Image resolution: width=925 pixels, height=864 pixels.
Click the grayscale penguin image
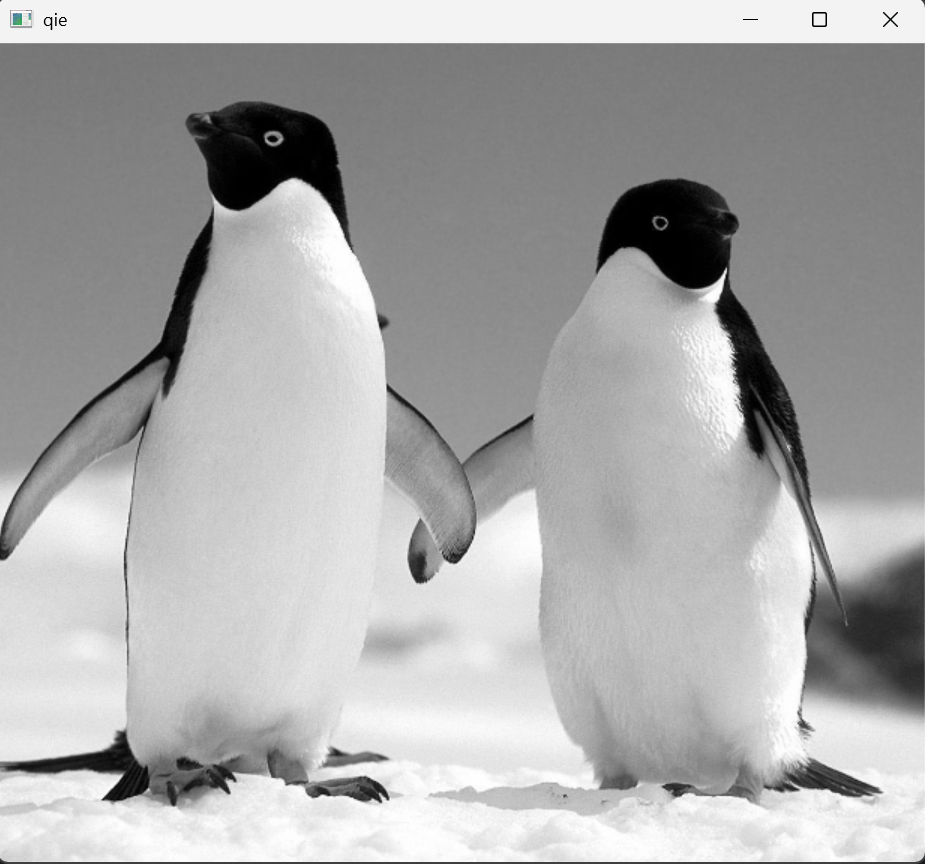pyautogui.click(x=462, y=452)
